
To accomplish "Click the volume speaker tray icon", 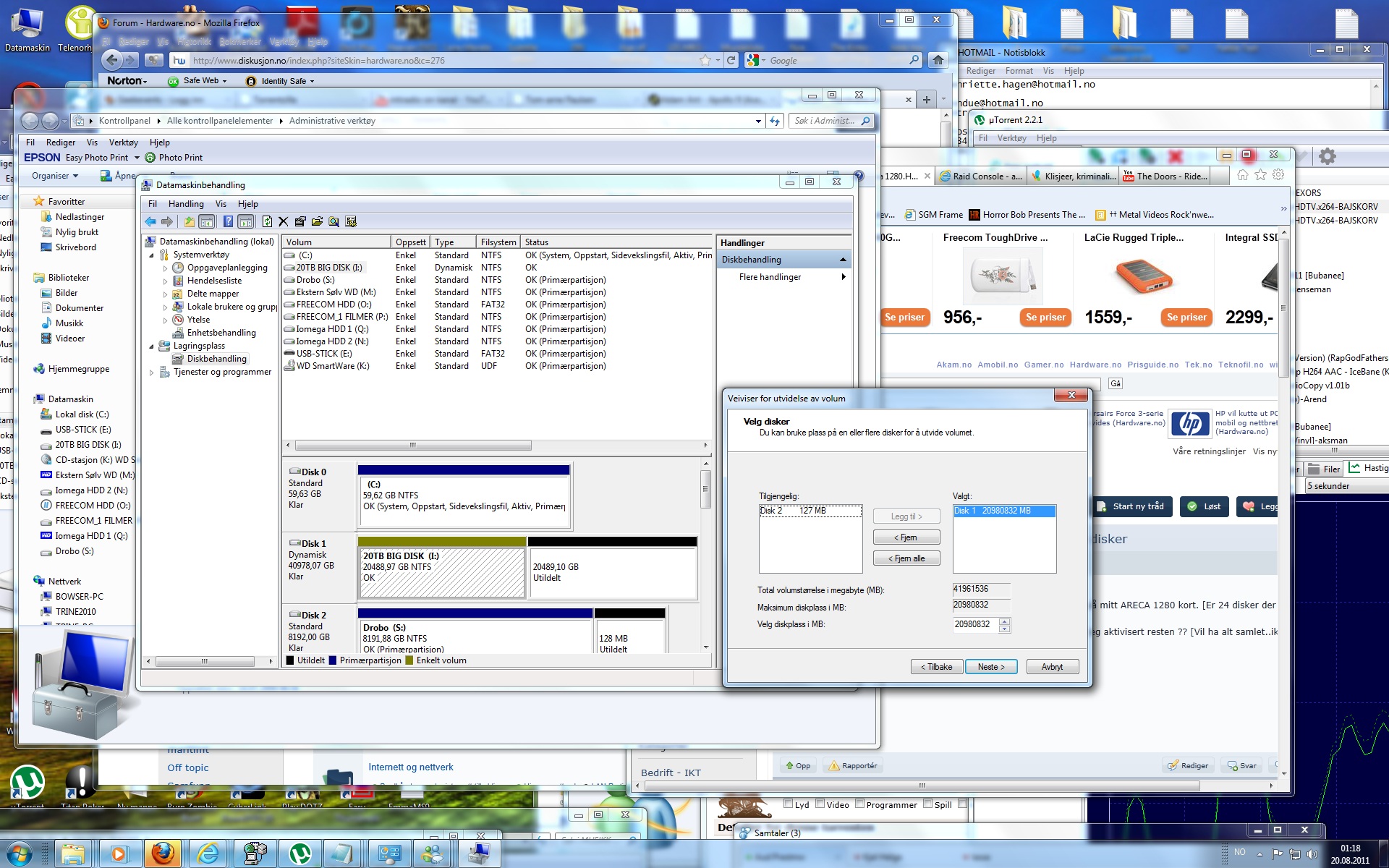I will [x=1312, y=854].
